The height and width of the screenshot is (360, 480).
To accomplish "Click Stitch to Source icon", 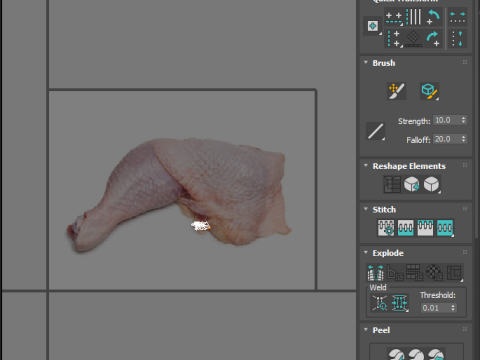I will click(x=425, y=228).
